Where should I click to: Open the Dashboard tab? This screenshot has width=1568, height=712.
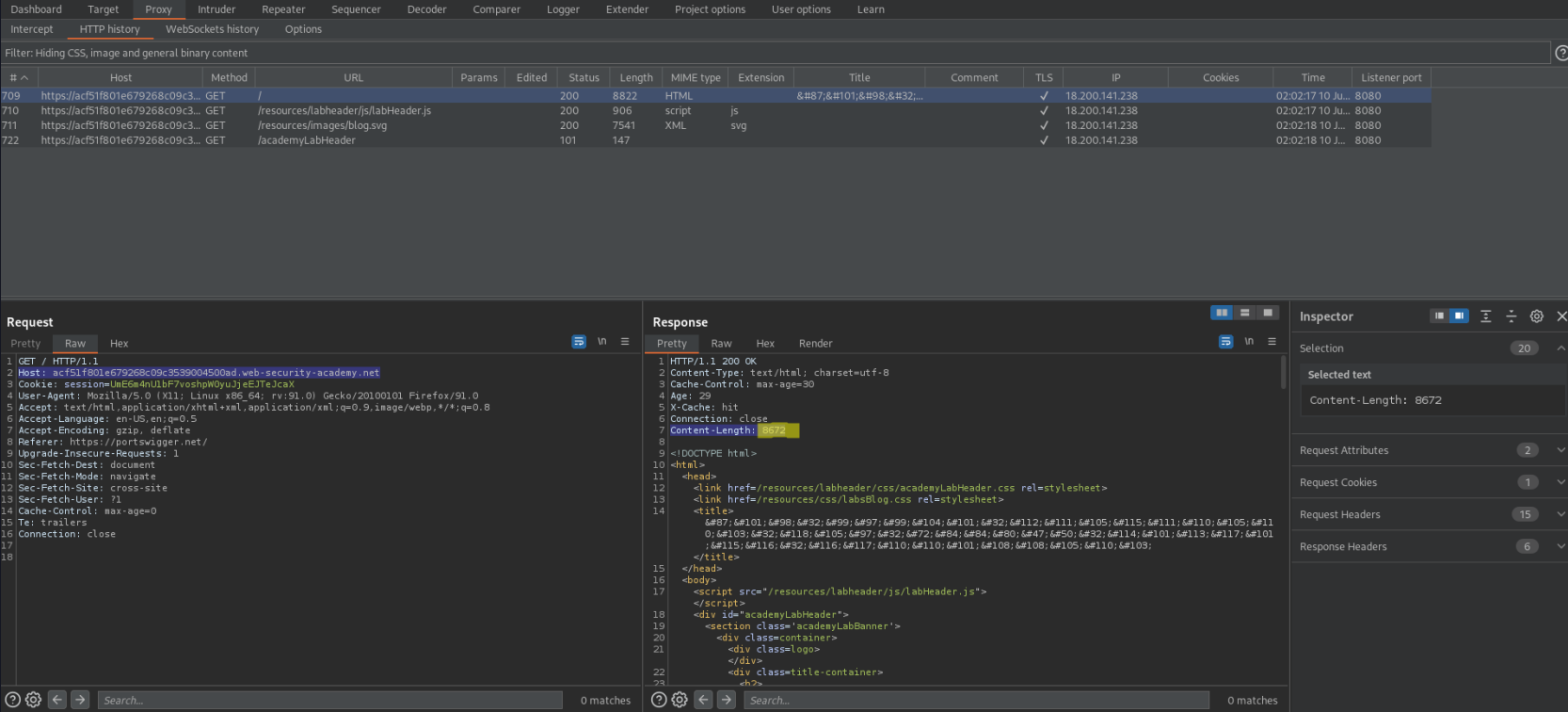click(x=36, y=9)
